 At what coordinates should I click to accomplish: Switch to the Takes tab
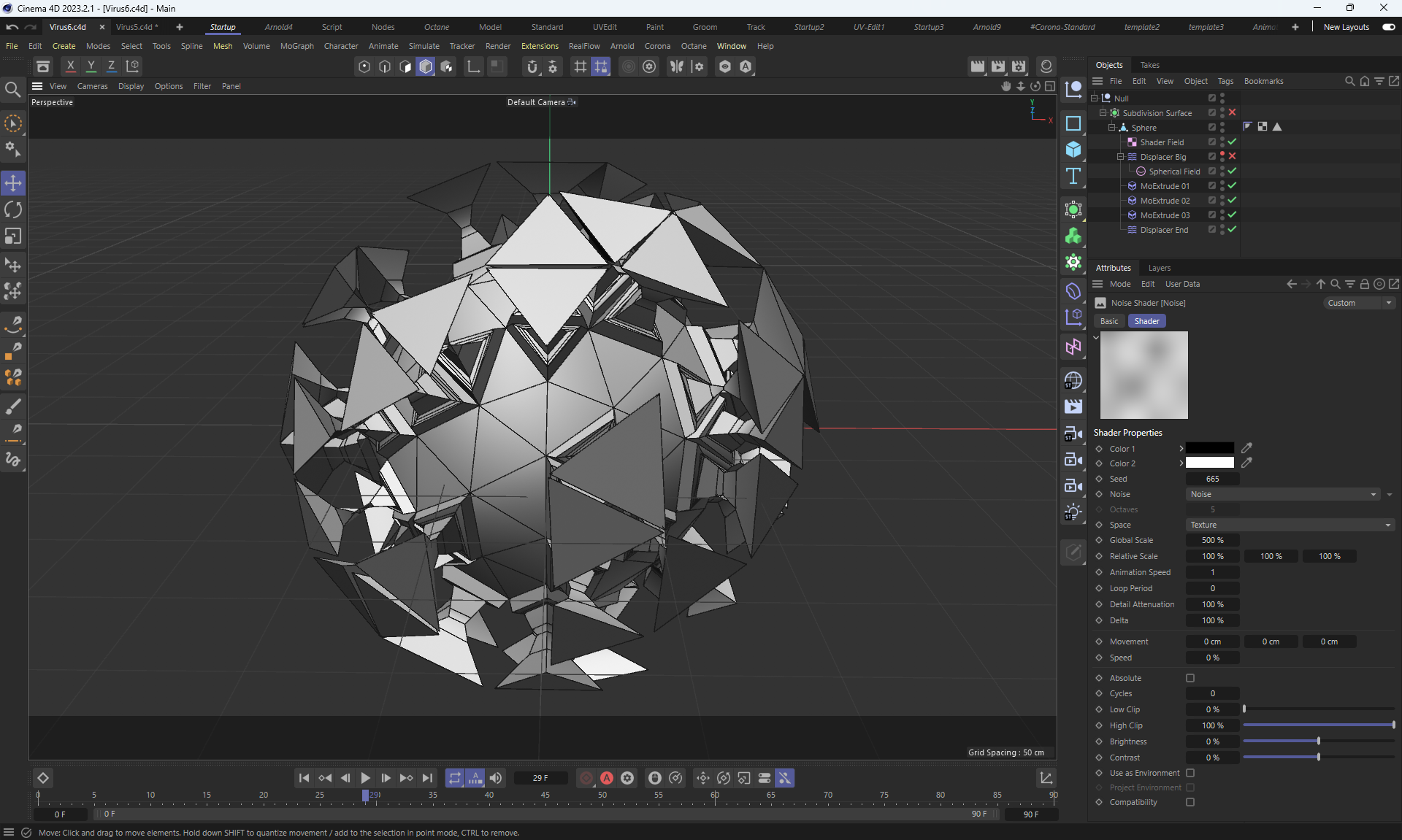(1149, 65)
